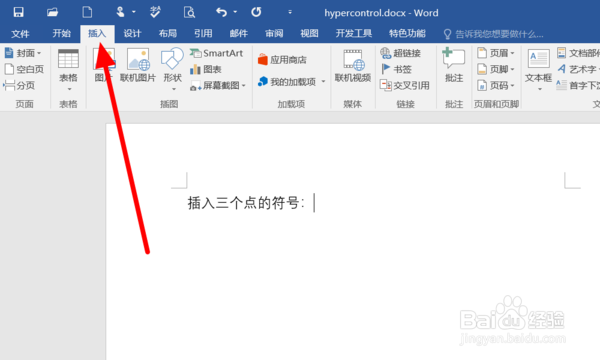Expand the undo history dropdown arrow
The image size is (600, 360).
[x=235, y=12]
